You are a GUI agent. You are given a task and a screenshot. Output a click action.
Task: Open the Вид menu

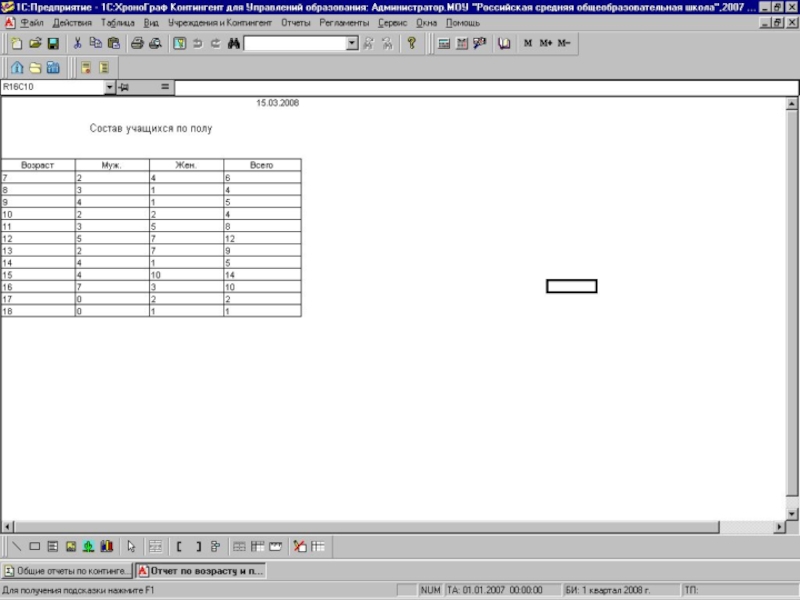coord(151,23)
